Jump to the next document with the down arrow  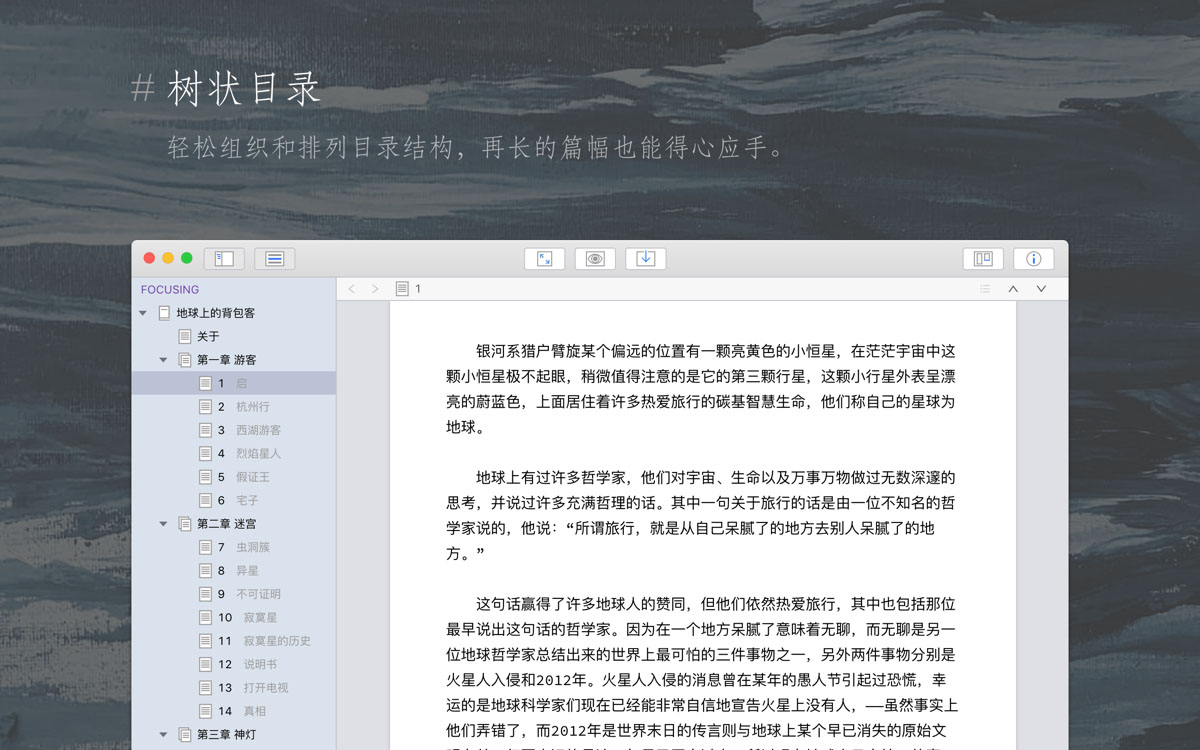tap(1041, 289)
